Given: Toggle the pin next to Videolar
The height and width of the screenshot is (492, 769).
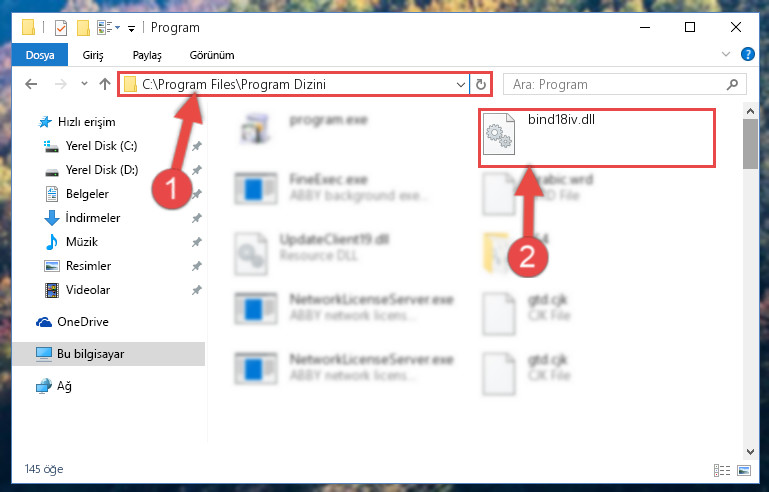Looking at the screenshot, I should click(197, 290).
